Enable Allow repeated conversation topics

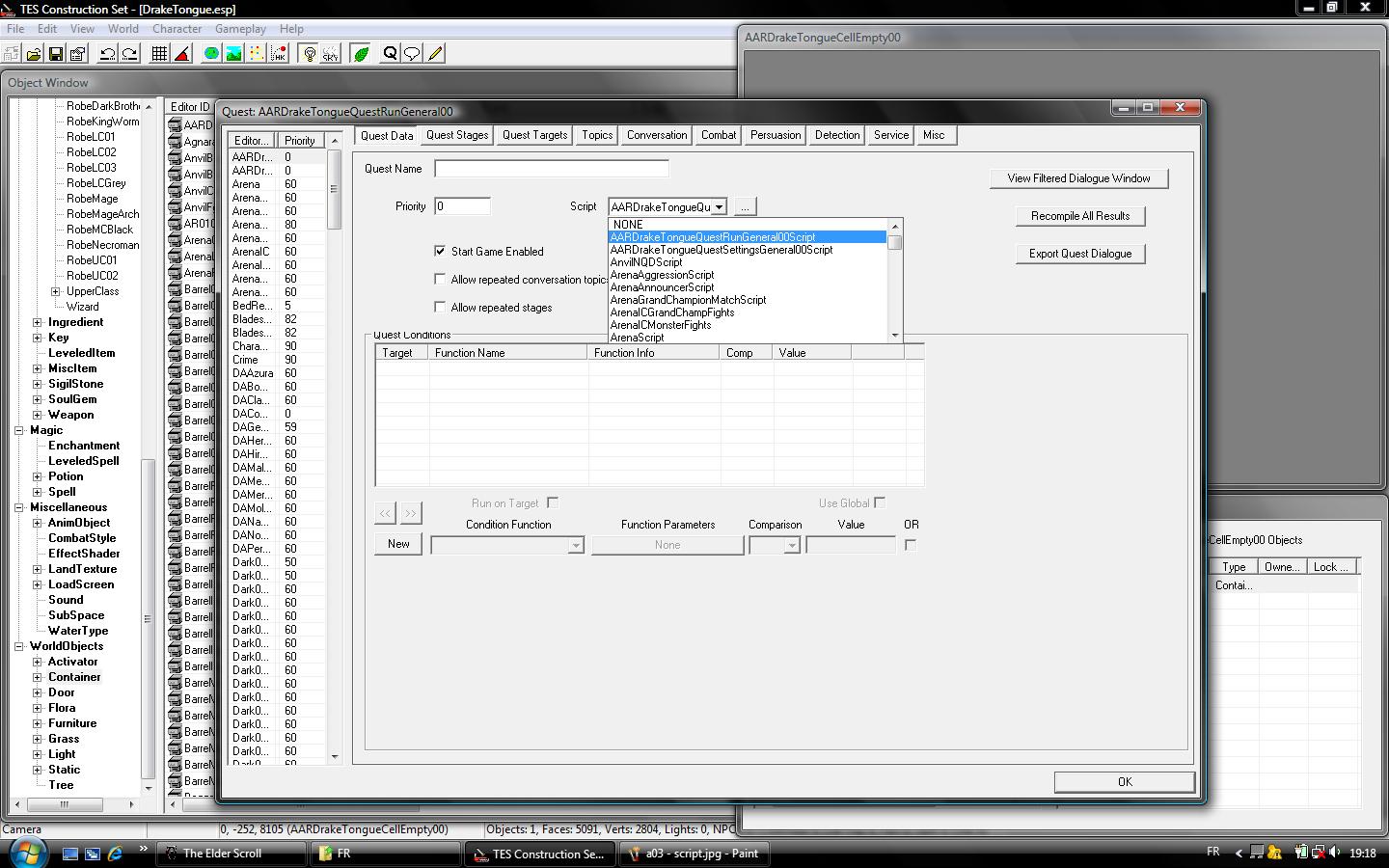(x=440, y=279)
